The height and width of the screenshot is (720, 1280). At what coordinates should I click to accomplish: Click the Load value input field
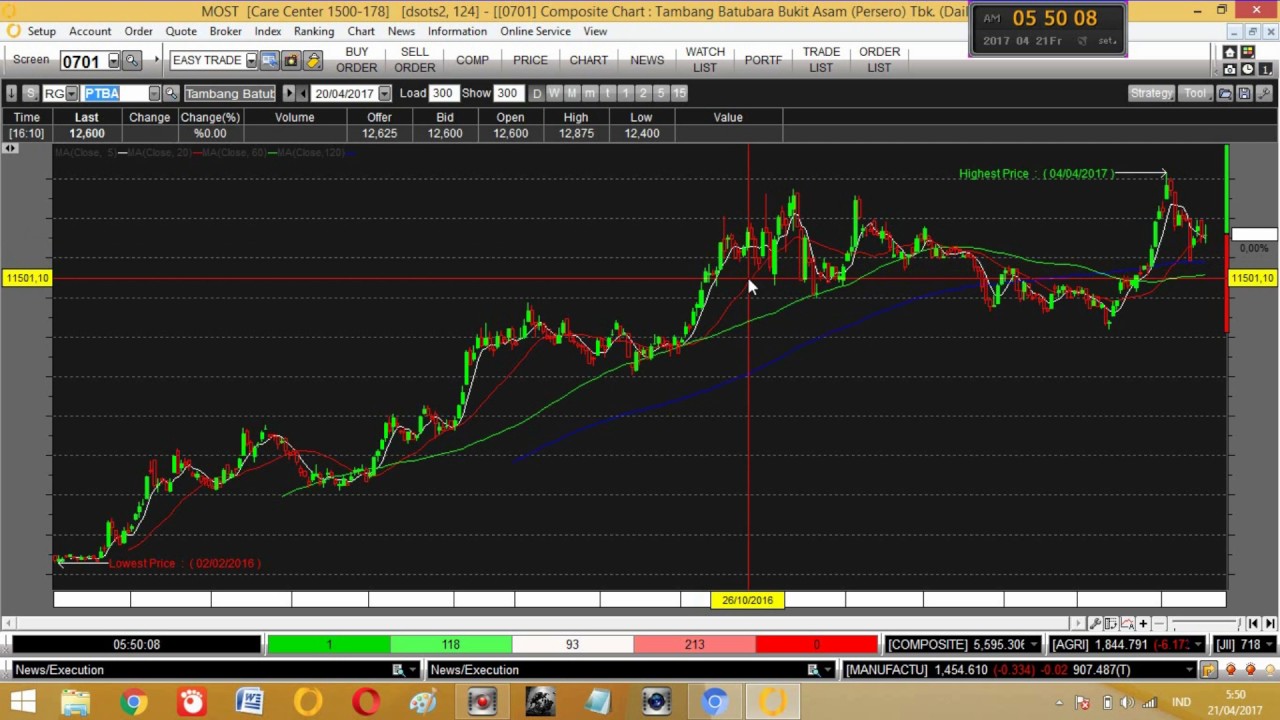442,93
